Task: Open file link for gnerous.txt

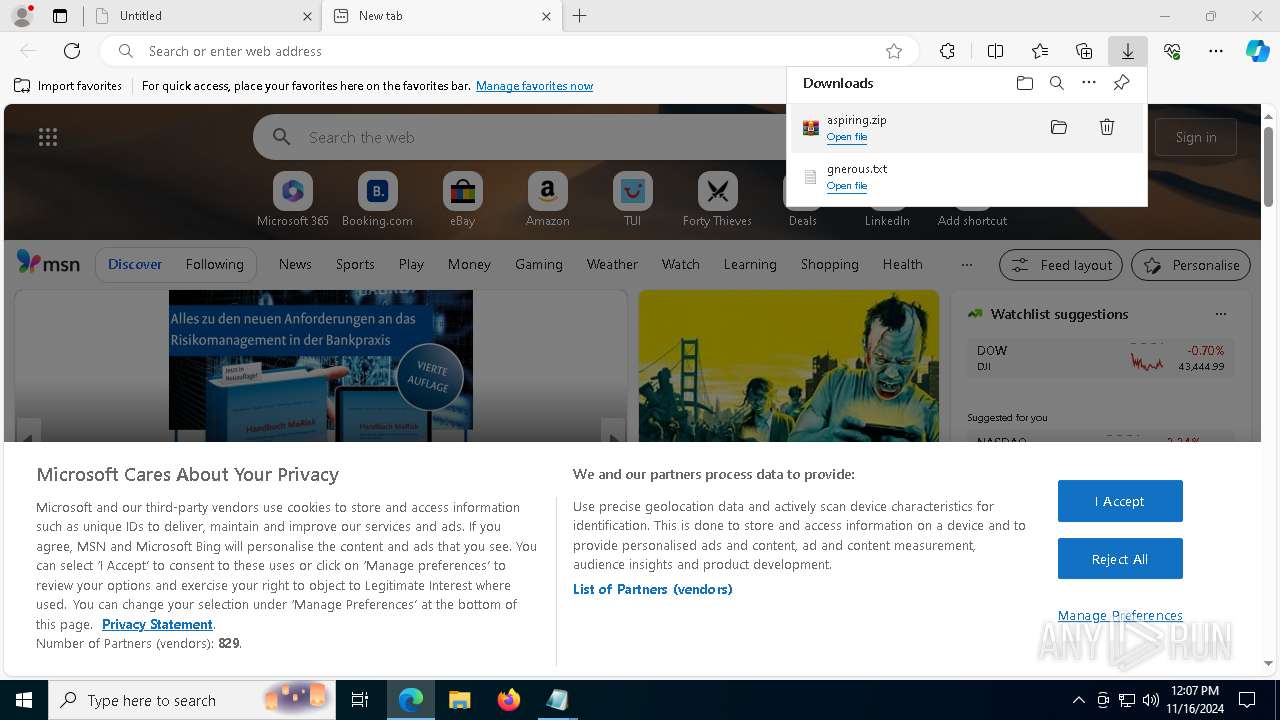Action: [x=847, y=186]
